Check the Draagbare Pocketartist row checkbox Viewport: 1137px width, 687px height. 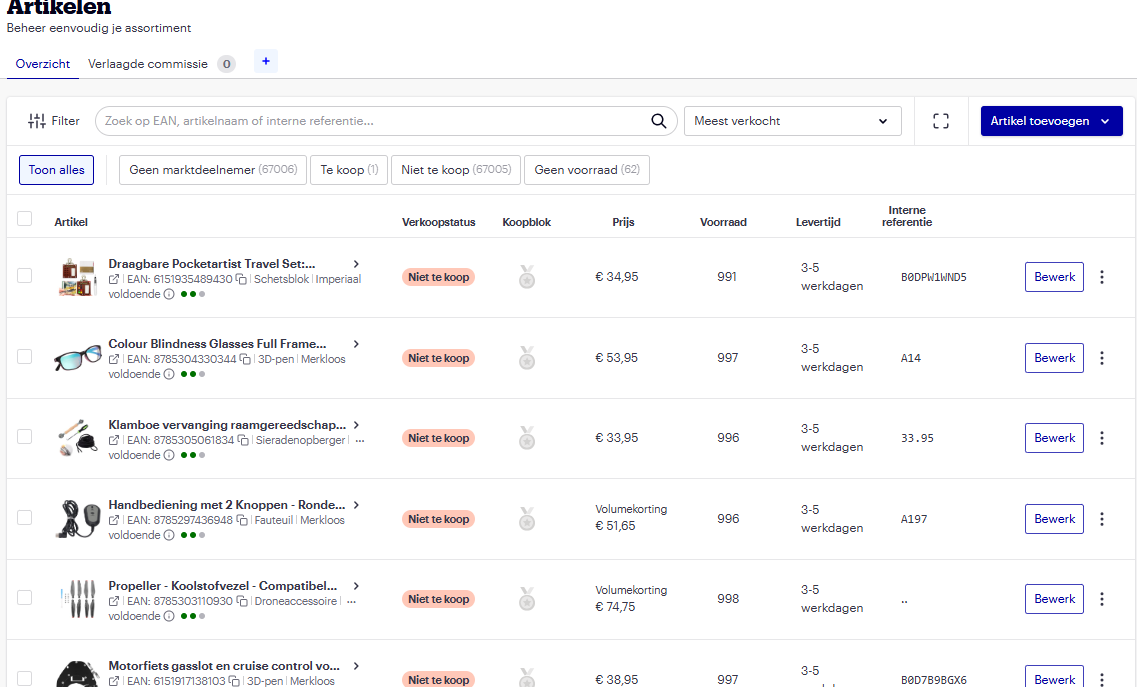(x=25, y=276)
